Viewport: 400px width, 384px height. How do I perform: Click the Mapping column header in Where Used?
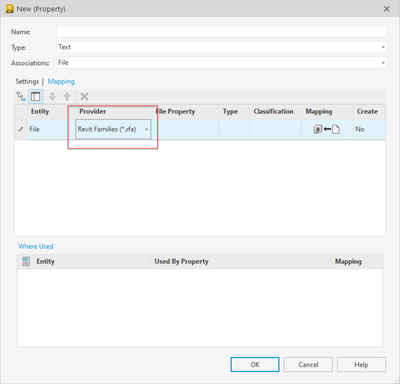click(357, 261)
